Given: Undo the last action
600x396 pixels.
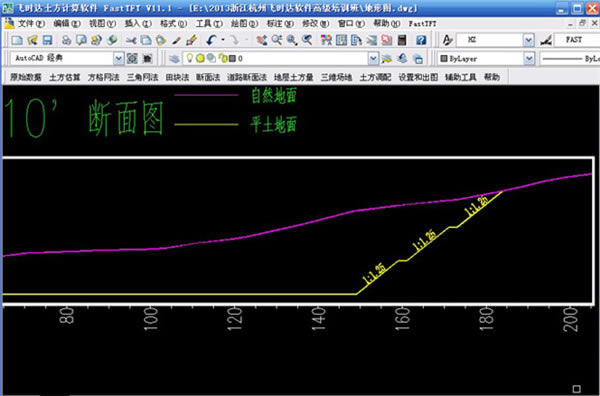Looking at the screenshot, I should [x=211, y=40].
